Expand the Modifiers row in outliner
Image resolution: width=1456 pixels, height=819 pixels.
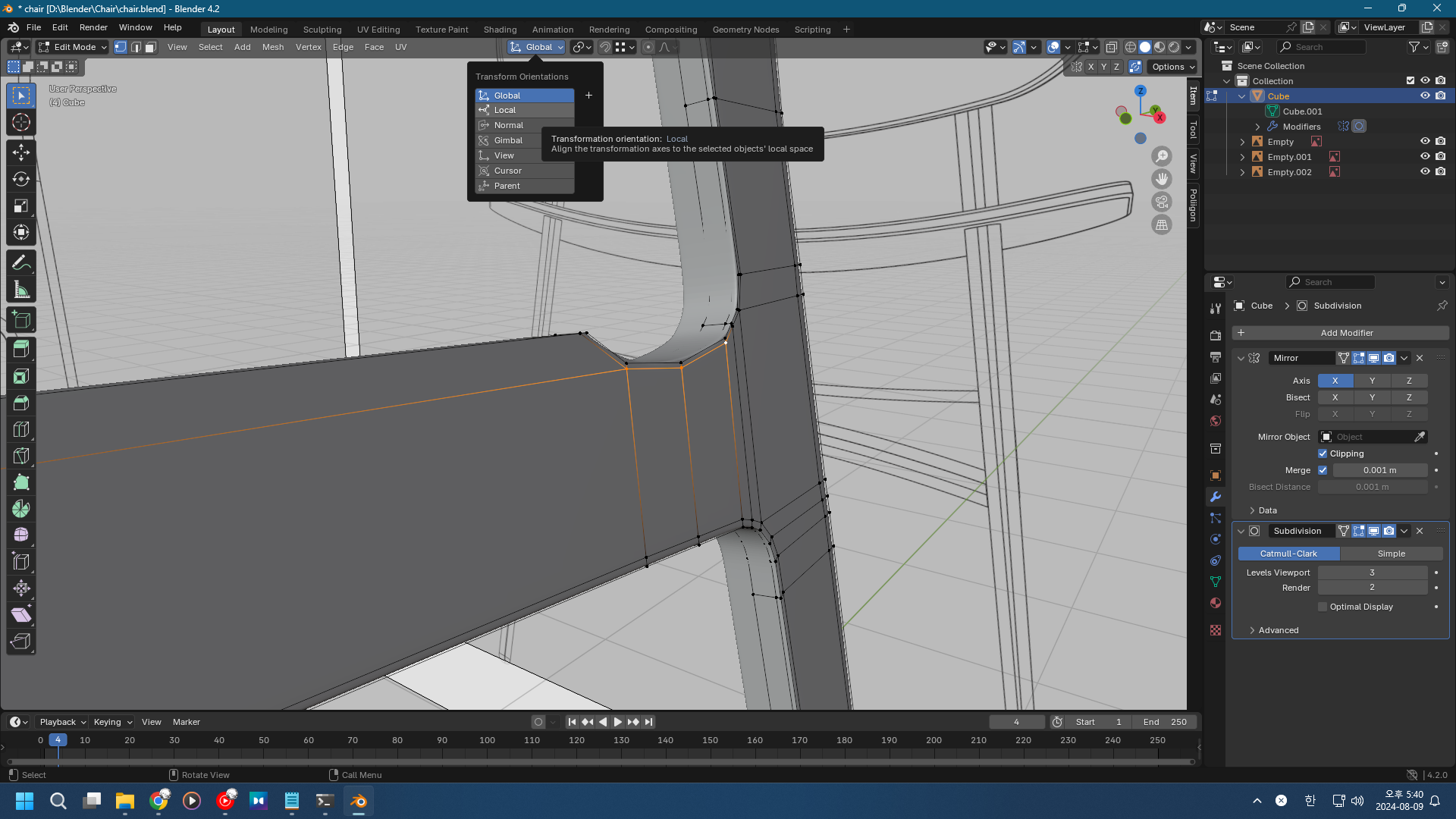point(1257,127)
